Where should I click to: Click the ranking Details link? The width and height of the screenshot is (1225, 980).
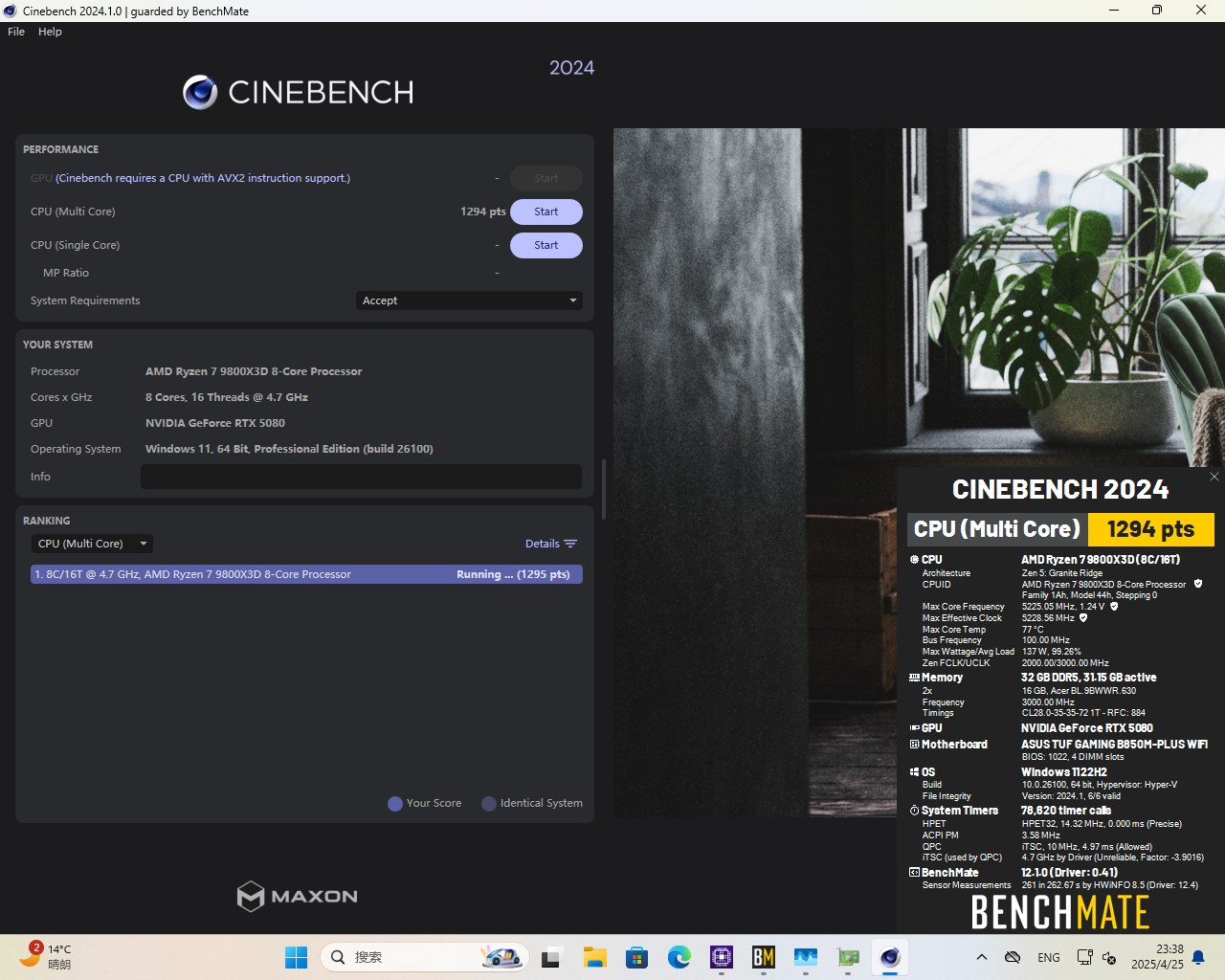pyautogui.click(x=542, y=544)
